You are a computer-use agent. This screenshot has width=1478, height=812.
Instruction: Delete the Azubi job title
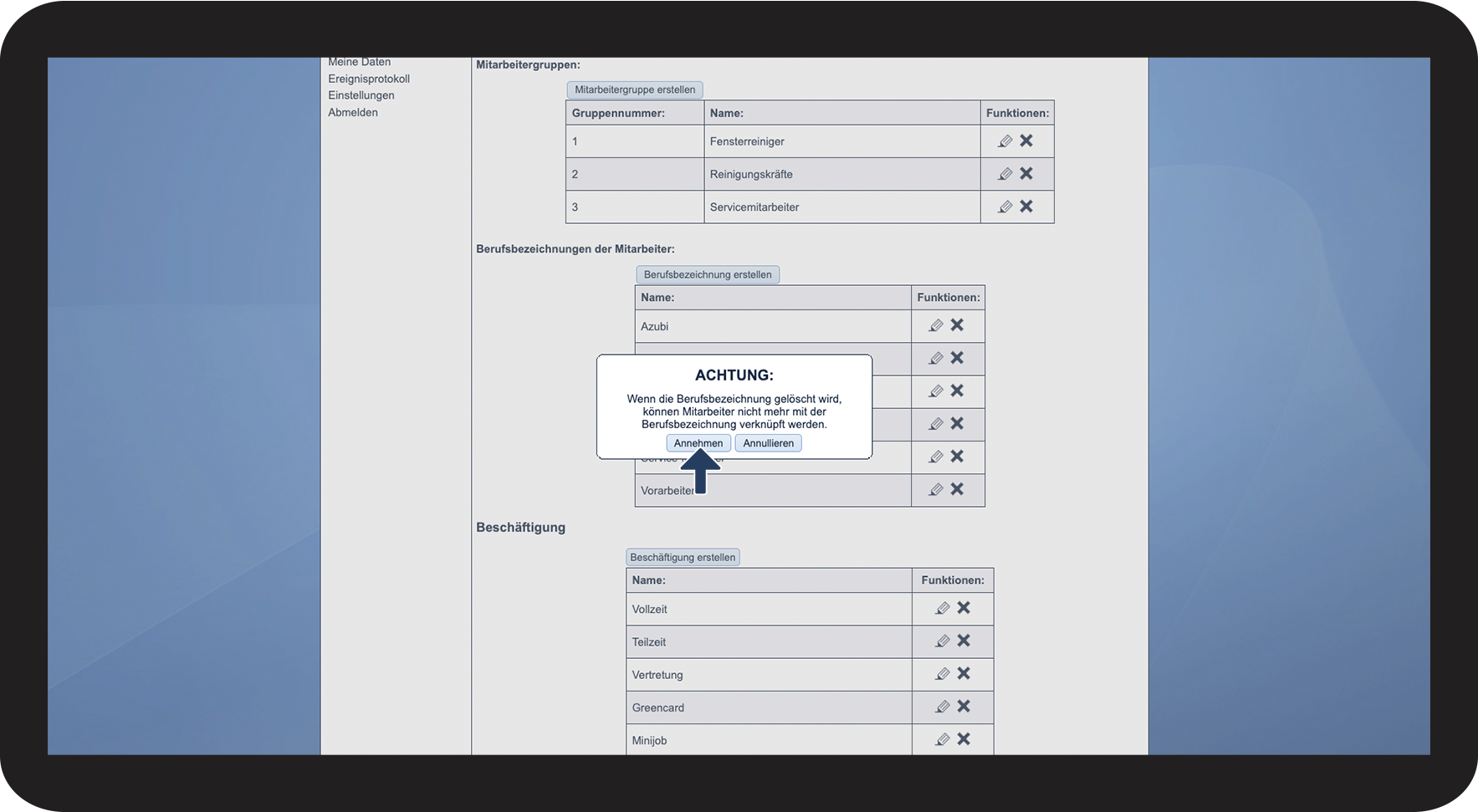(x=957, y=324)
